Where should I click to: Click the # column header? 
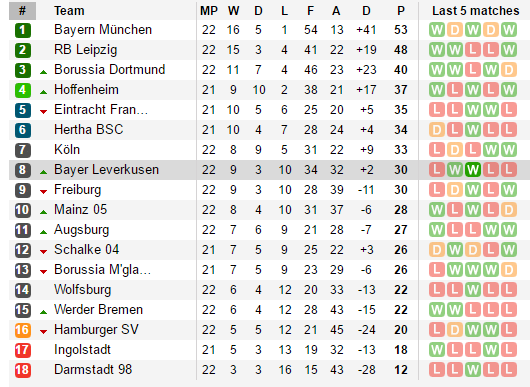click(x=22, y=11)
